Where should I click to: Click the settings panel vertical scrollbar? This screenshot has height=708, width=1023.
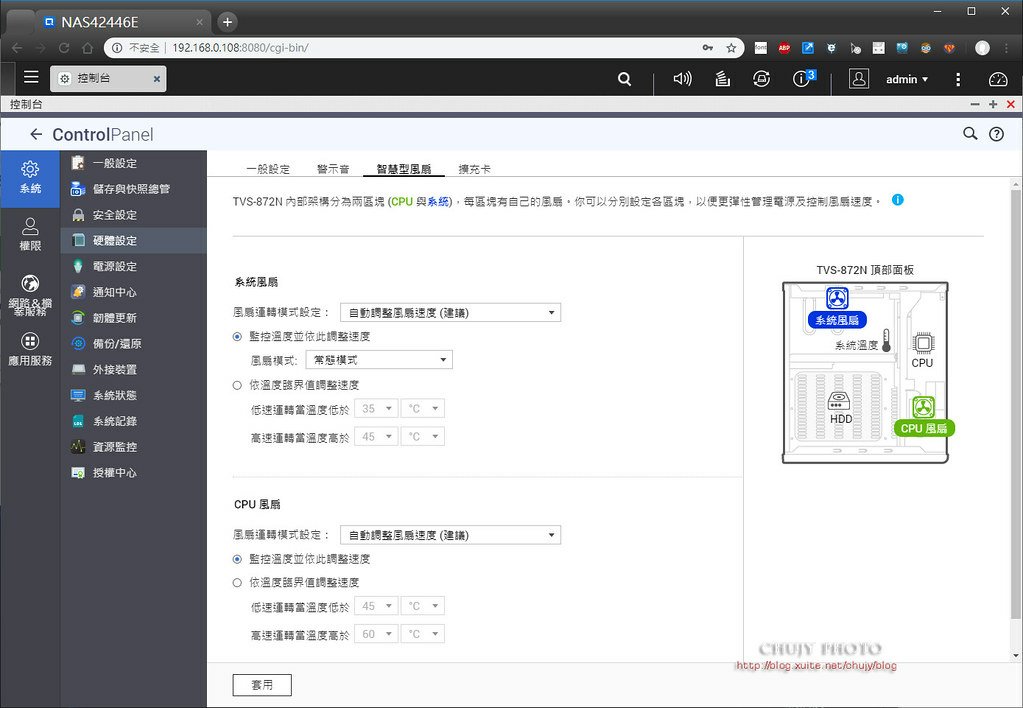pos(1016,405)
